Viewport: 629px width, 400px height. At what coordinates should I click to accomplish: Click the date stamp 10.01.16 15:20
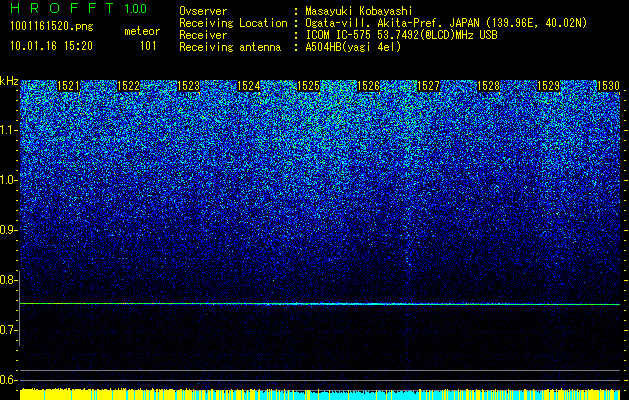point(51,46)
